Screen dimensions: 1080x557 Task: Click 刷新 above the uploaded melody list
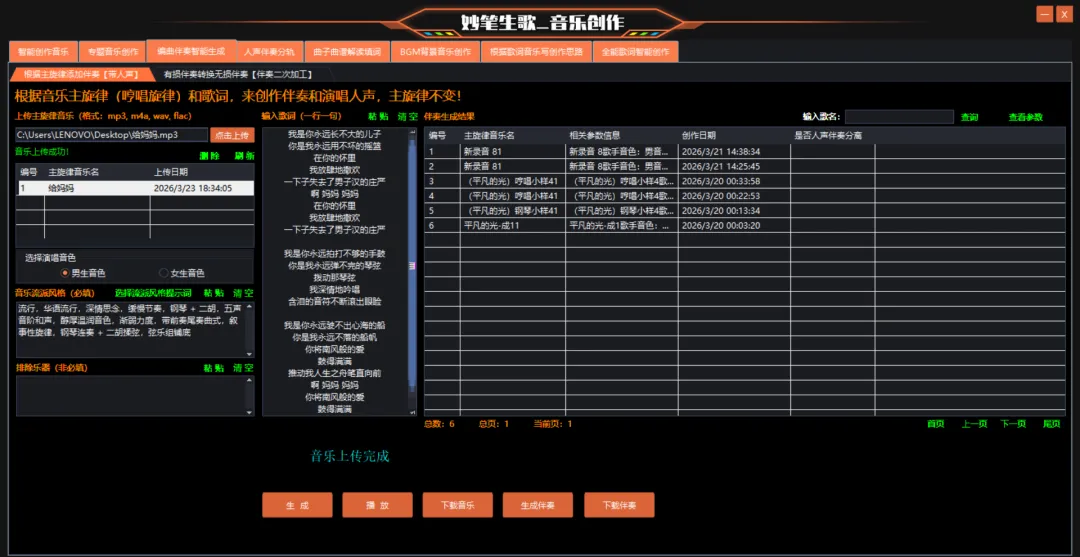[245, 156]
